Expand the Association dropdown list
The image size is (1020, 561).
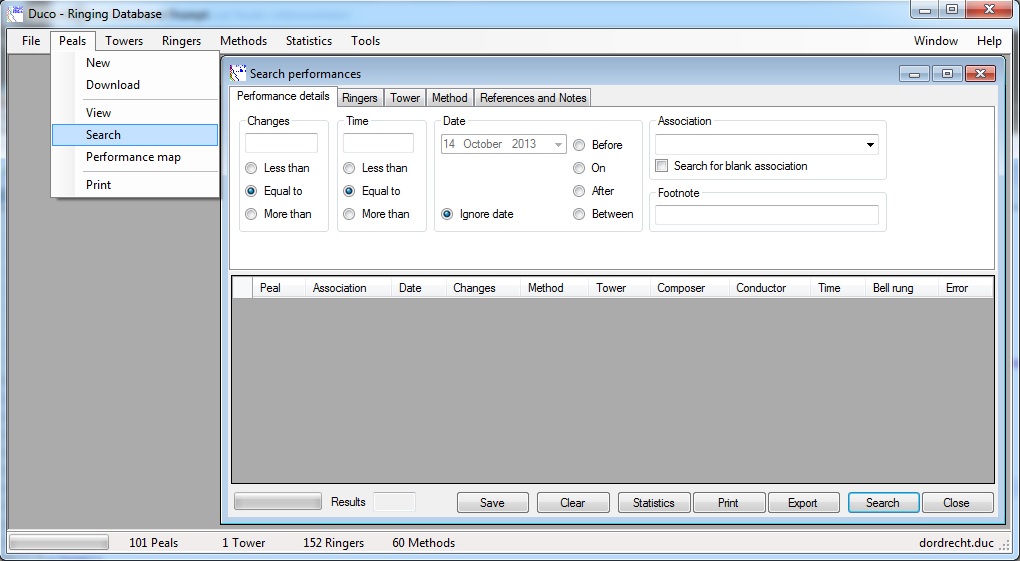tap(870, 145)
